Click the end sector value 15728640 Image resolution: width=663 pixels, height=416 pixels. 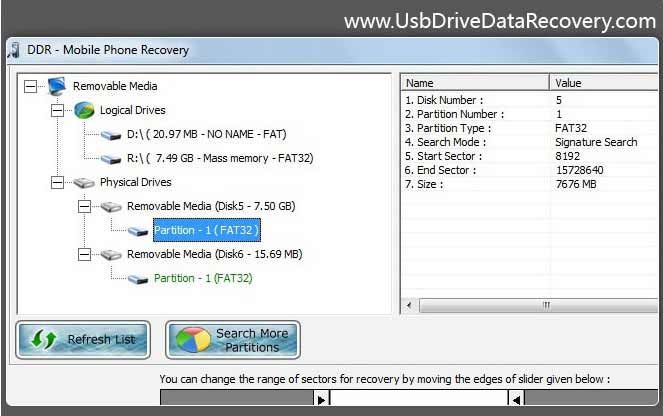tap(579, 170)
